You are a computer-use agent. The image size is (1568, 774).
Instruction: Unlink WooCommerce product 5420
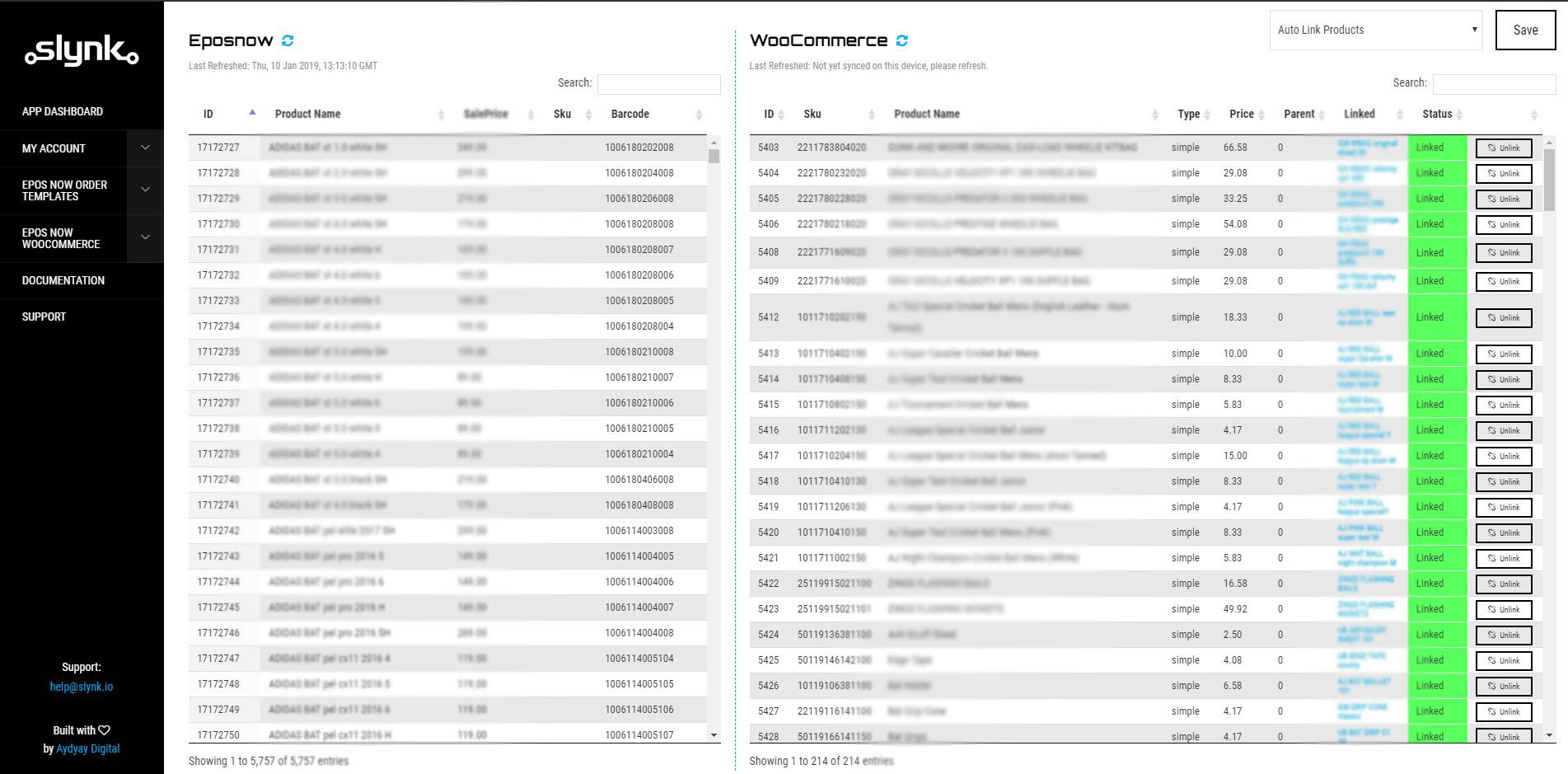tap(1503, 533)
